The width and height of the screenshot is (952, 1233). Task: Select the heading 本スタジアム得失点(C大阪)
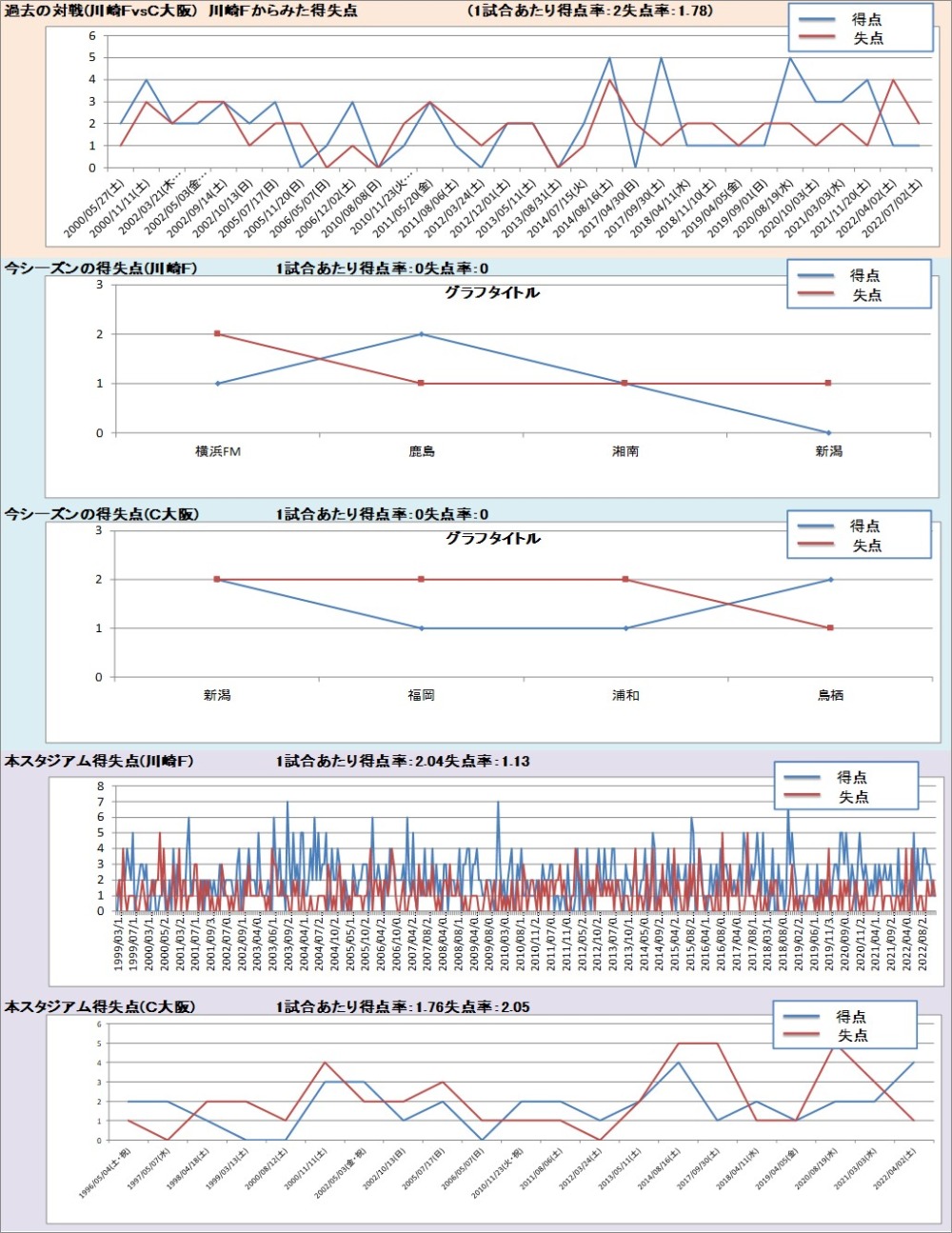pos(100,1006)
